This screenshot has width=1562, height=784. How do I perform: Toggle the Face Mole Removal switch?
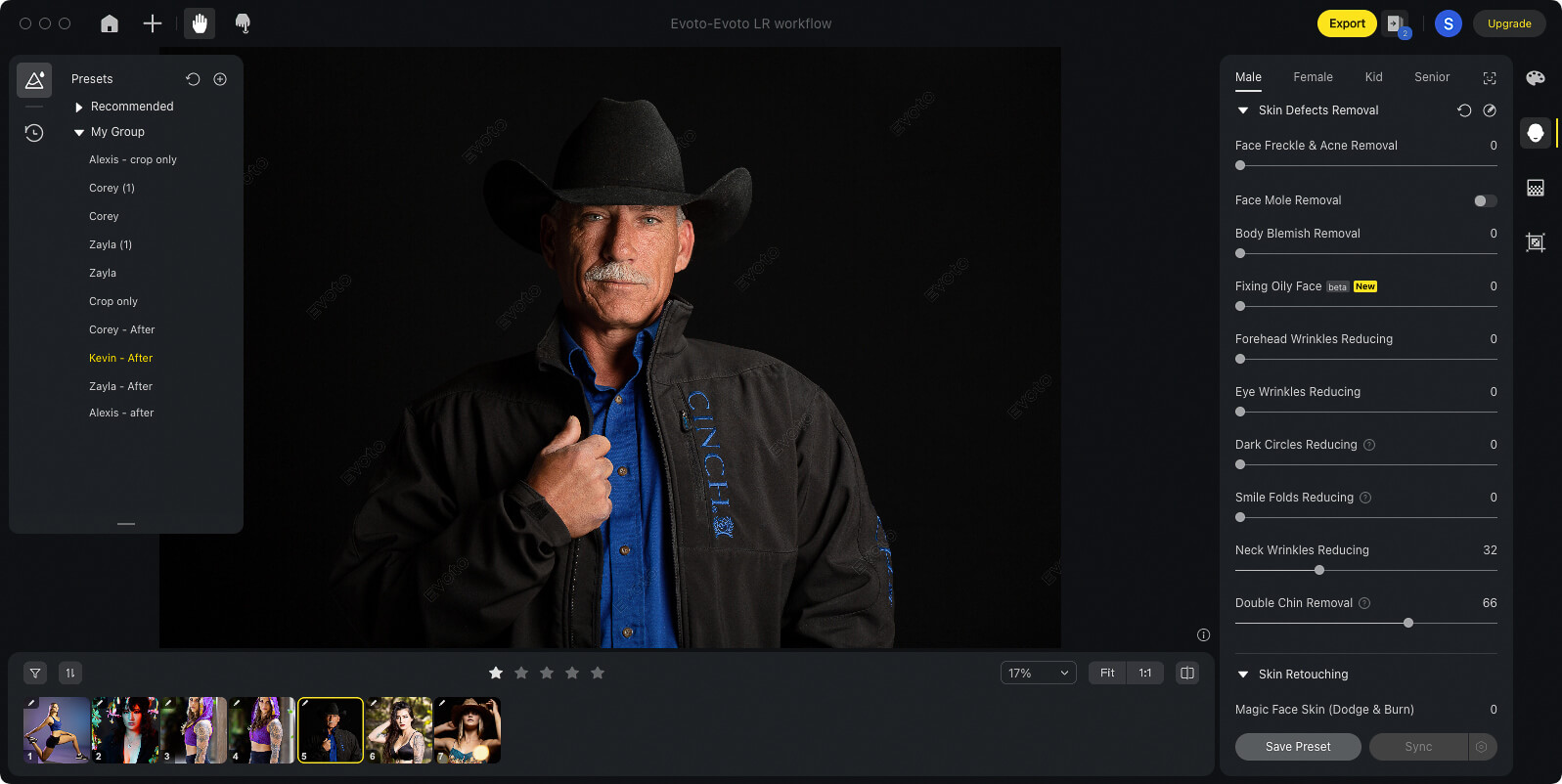pos(1485,200)
